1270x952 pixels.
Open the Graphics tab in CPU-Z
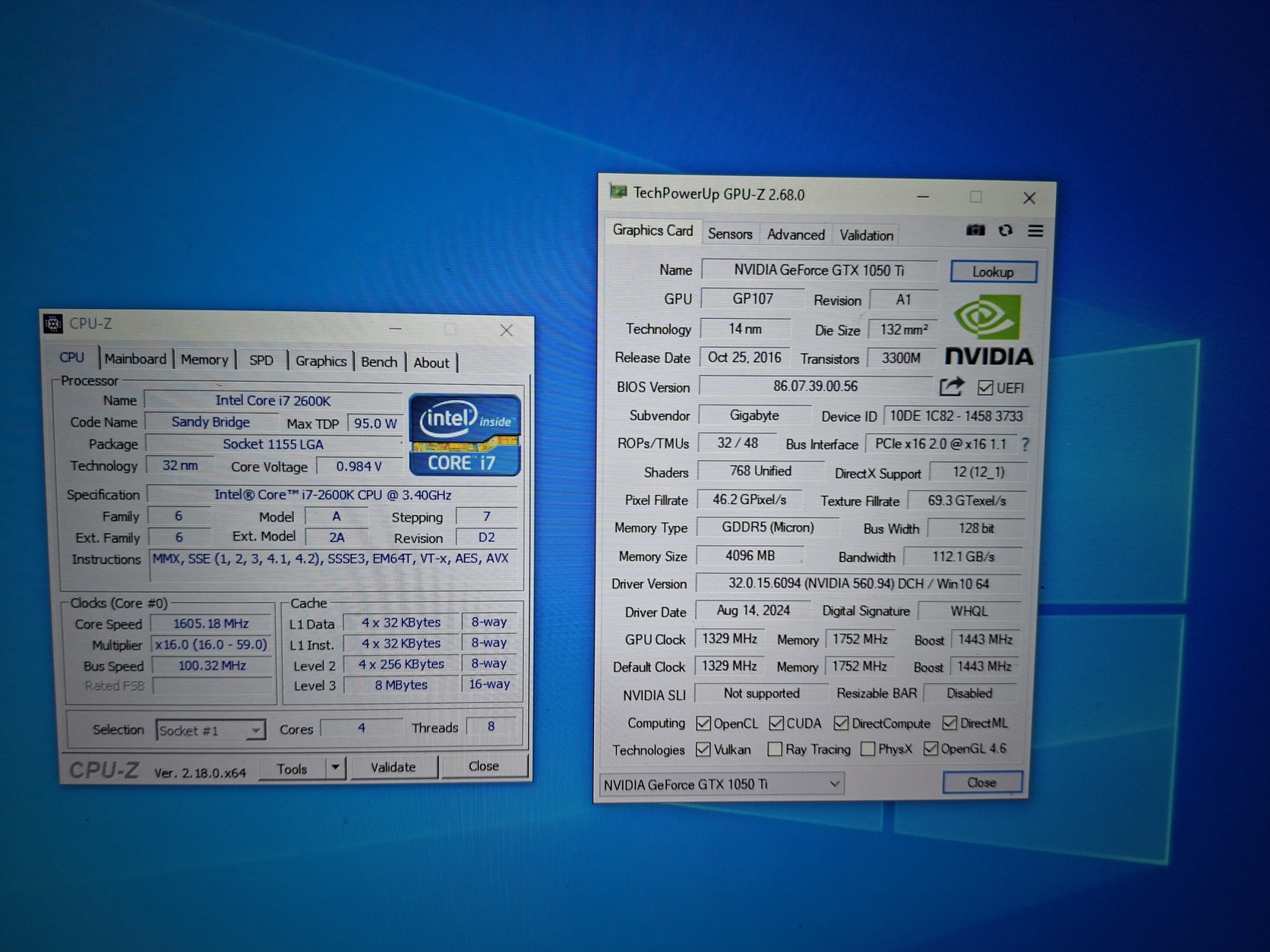pos(321,361)
